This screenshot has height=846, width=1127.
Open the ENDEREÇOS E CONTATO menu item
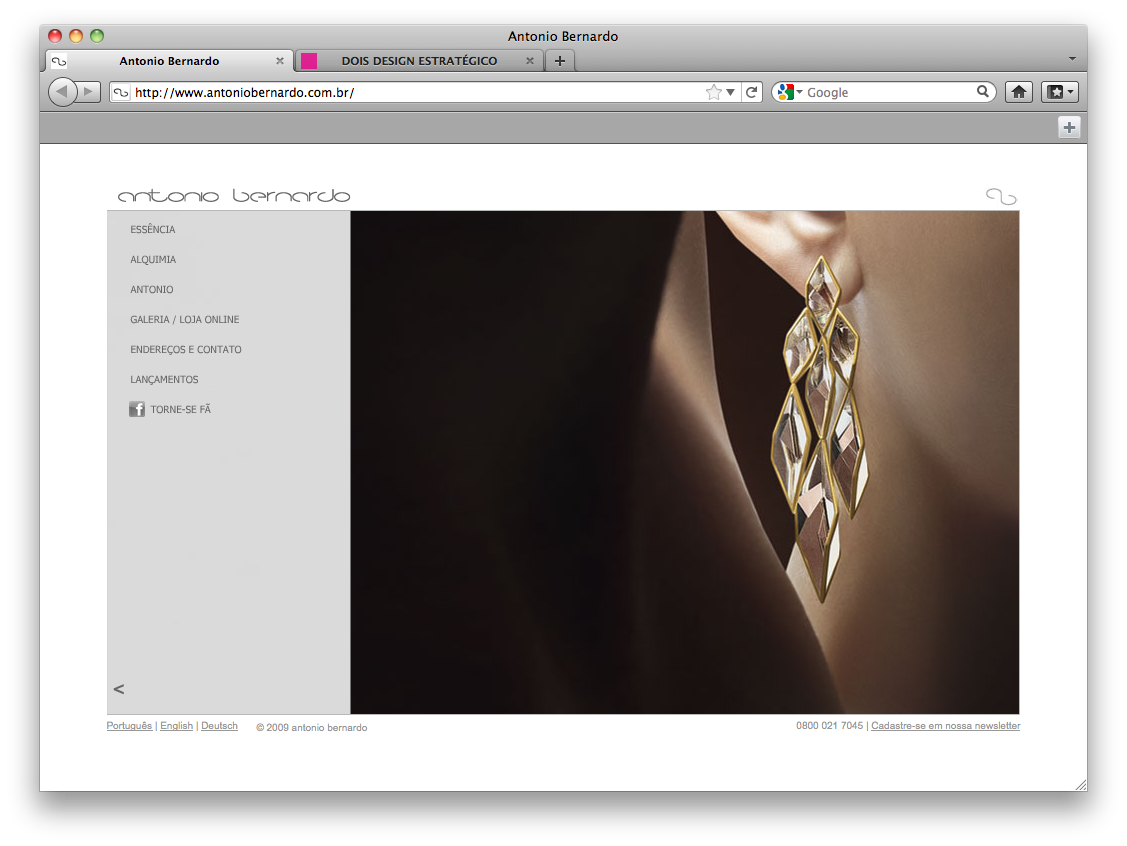[186, 350]
